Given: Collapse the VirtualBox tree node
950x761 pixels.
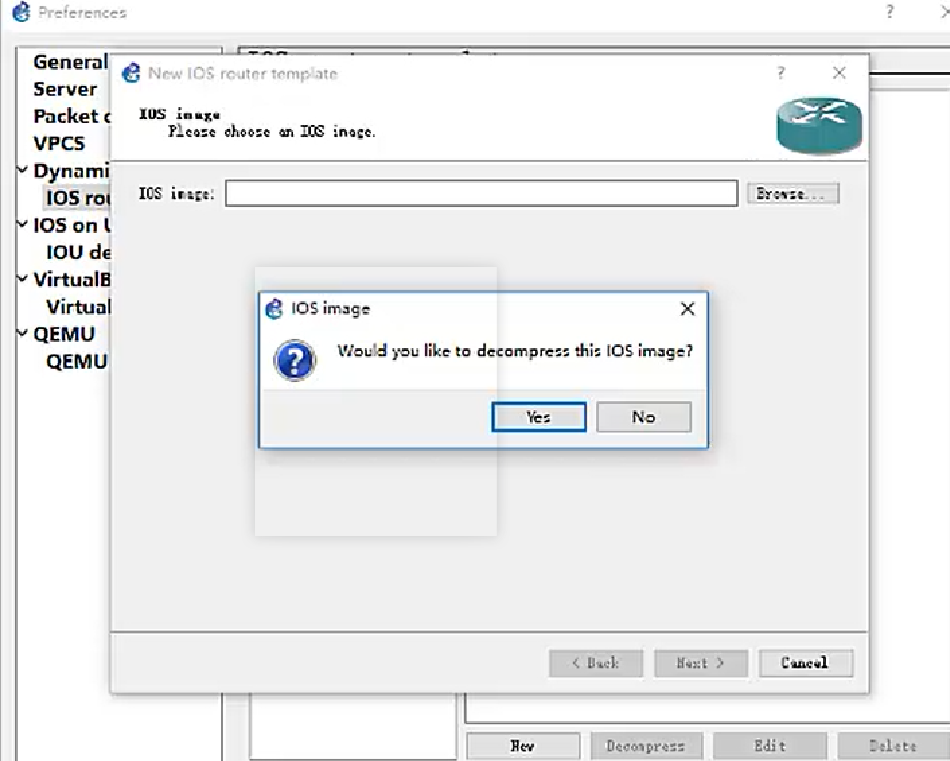Looking at the screenshot, I should 22,279.
